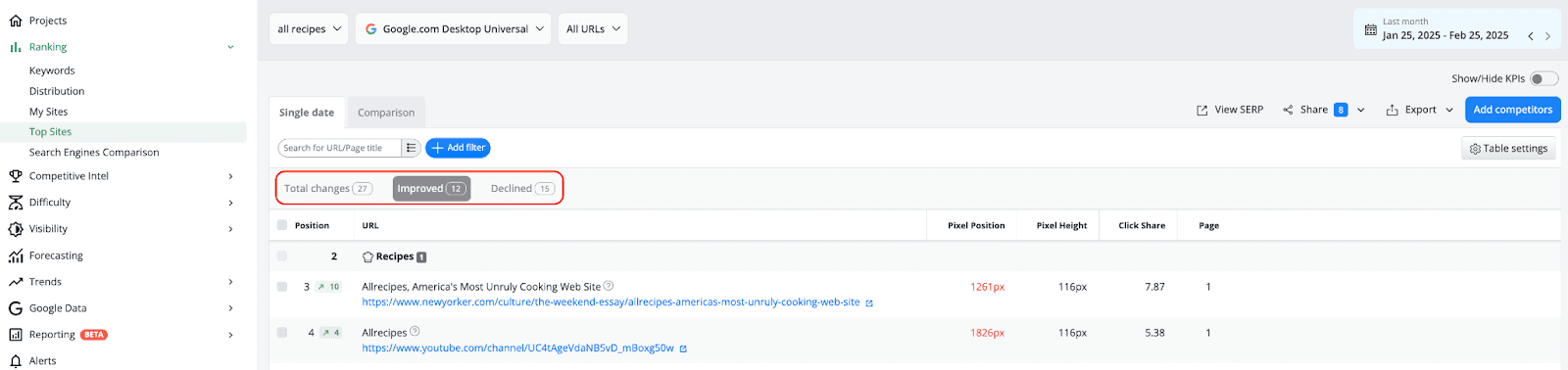This screenshot has height=370, width=1568.
Task: Click the Reporting sidebar icon
Action: [16, 335]
